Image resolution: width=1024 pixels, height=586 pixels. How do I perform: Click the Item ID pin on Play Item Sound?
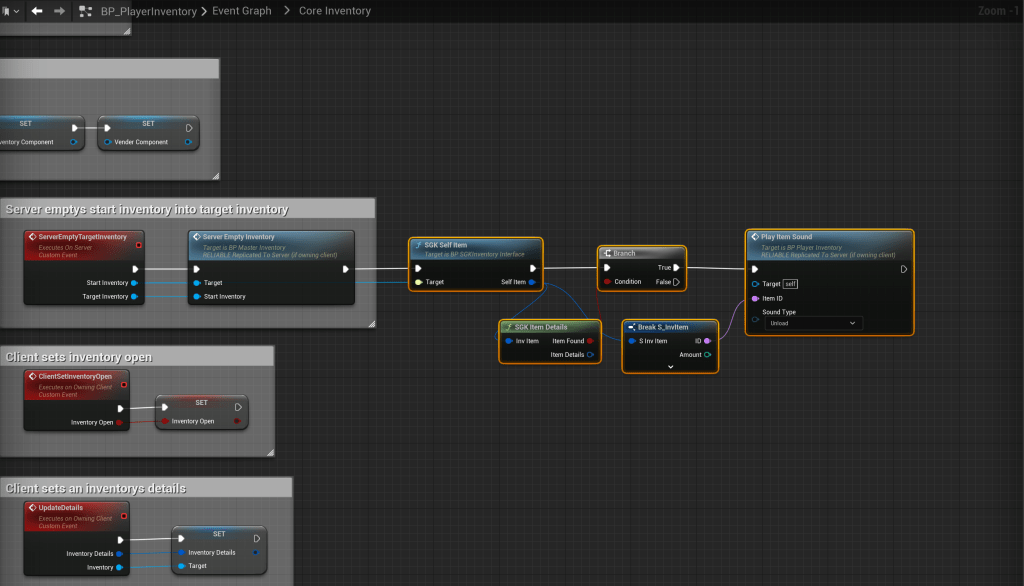coord(755,298)
